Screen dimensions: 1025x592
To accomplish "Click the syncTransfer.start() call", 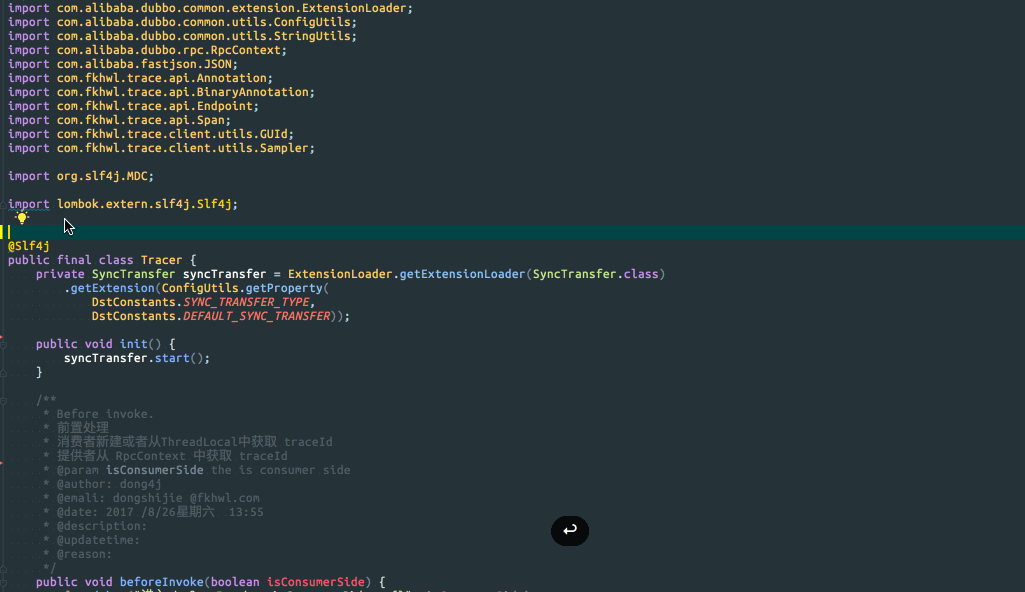I will [137, 358].
